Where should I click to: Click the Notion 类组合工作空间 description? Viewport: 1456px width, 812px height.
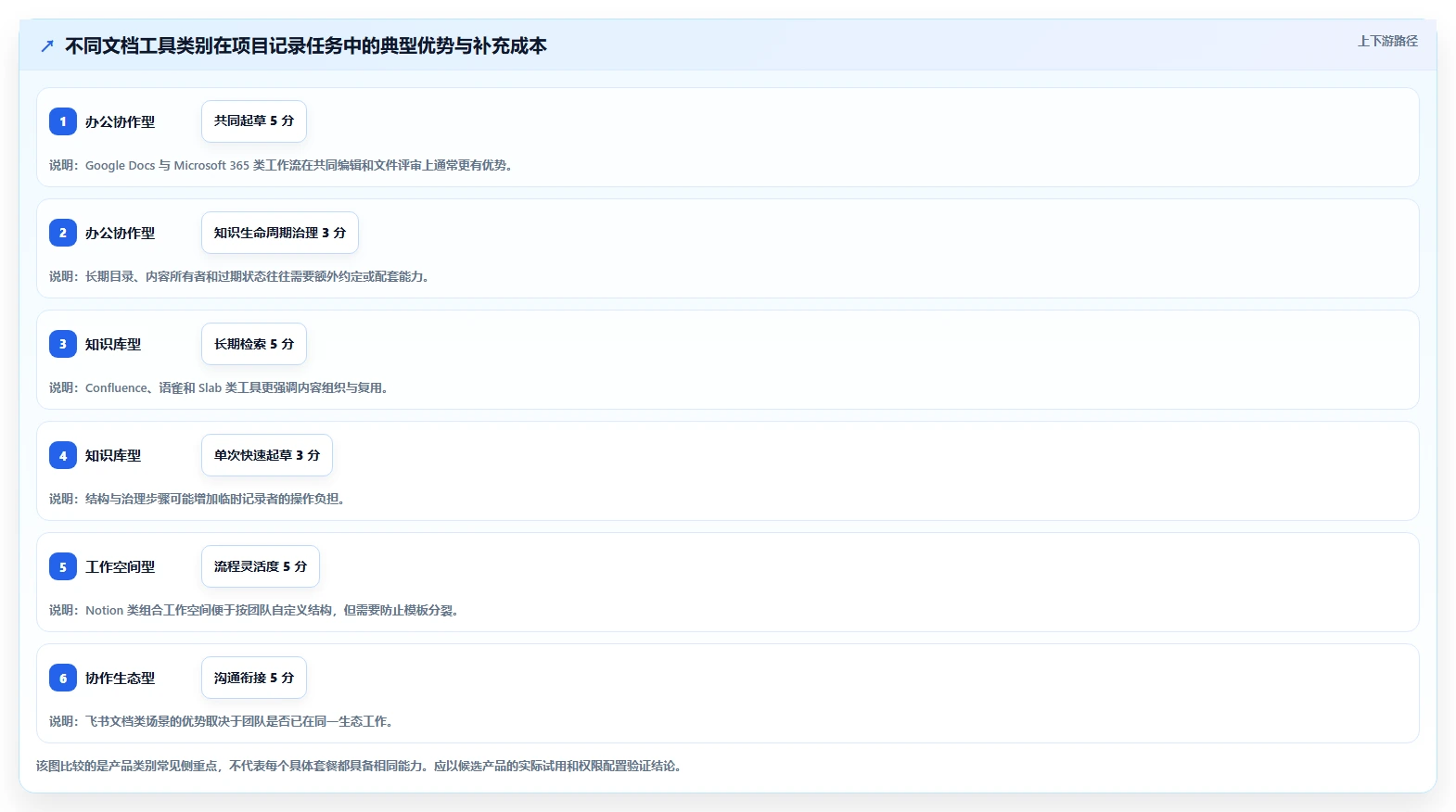tap(255, 610)
